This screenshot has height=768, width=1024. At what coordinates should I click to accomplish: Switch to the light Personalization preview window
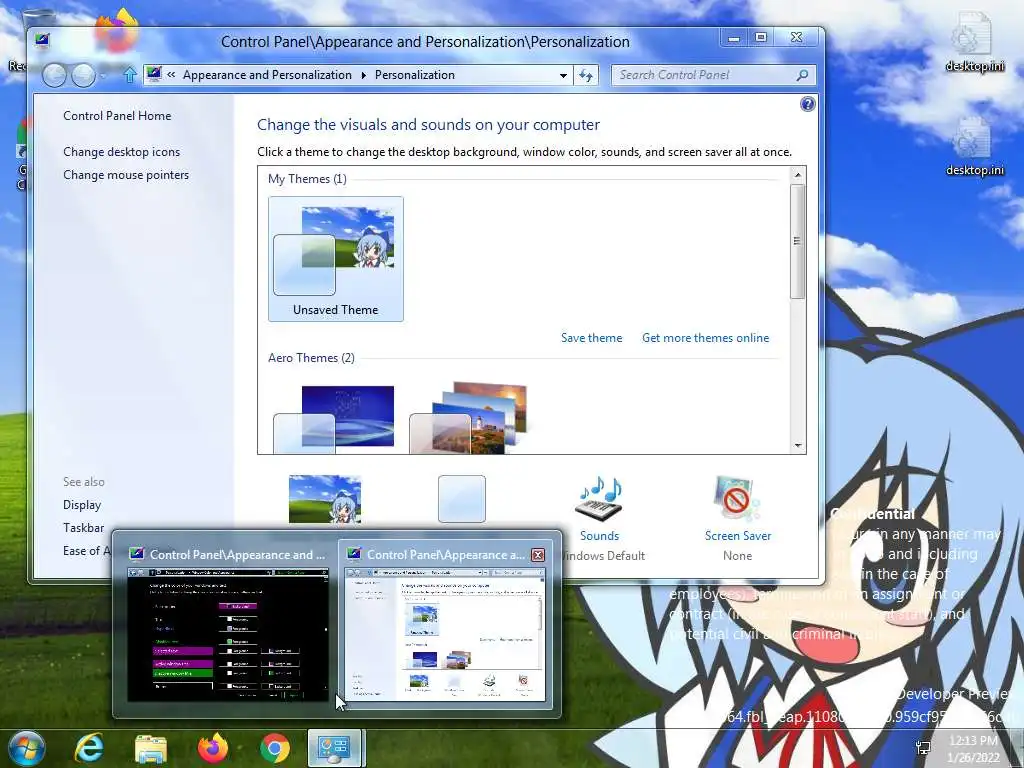(x=445, y=635)
